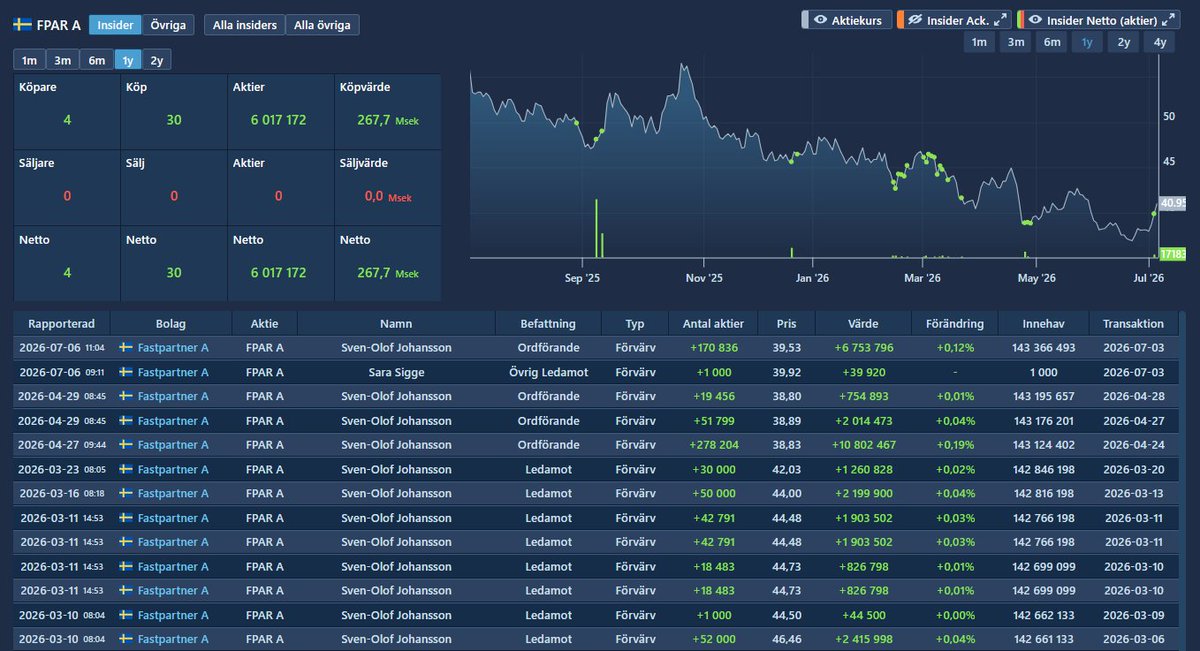This screenshot has height=651, width=1200.
Task: Click value +10 802 467 in table
Action: pos(861,445)
